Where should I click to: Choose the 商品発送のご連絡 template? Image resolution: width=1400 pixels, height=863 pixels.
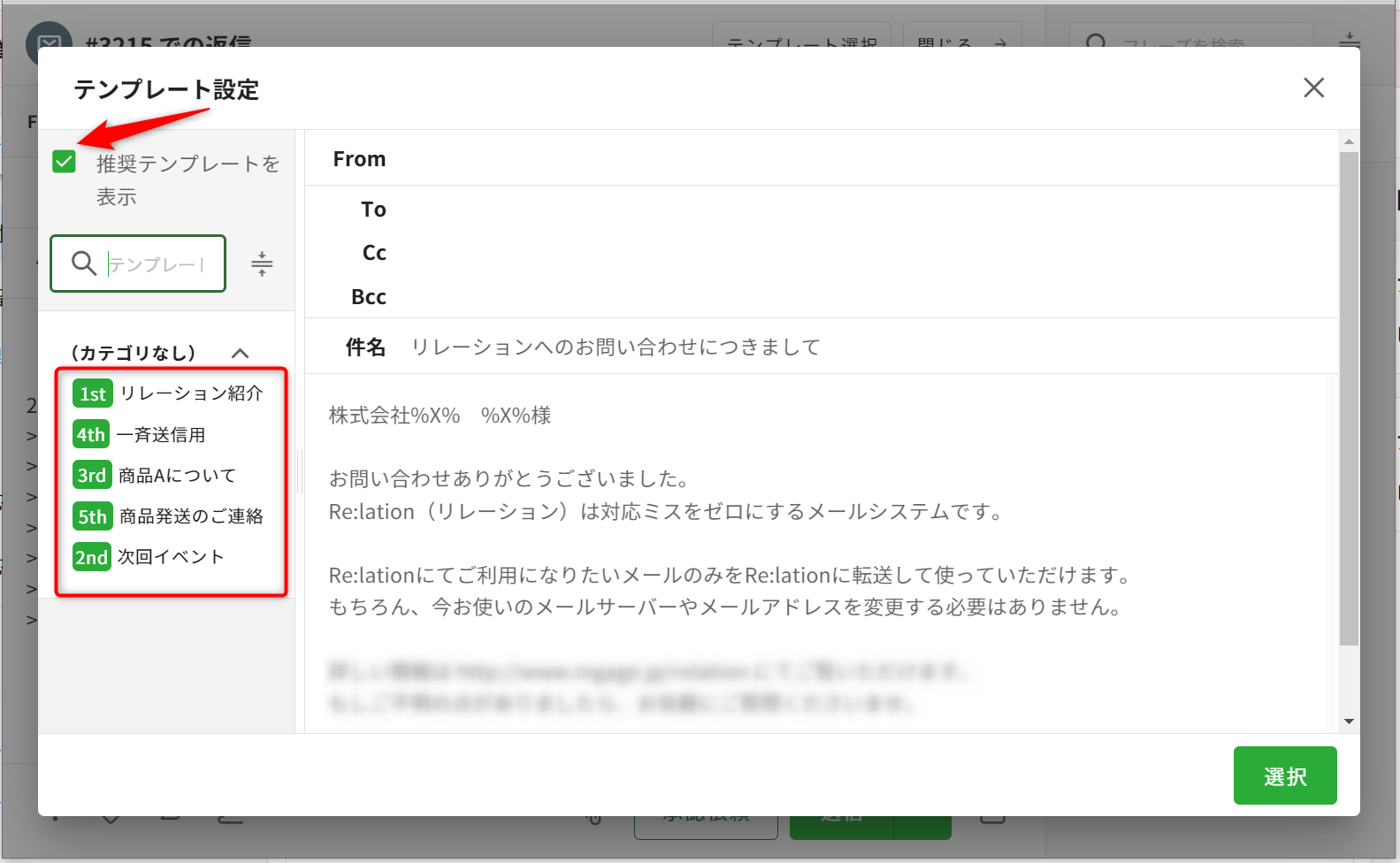(191, 516)
